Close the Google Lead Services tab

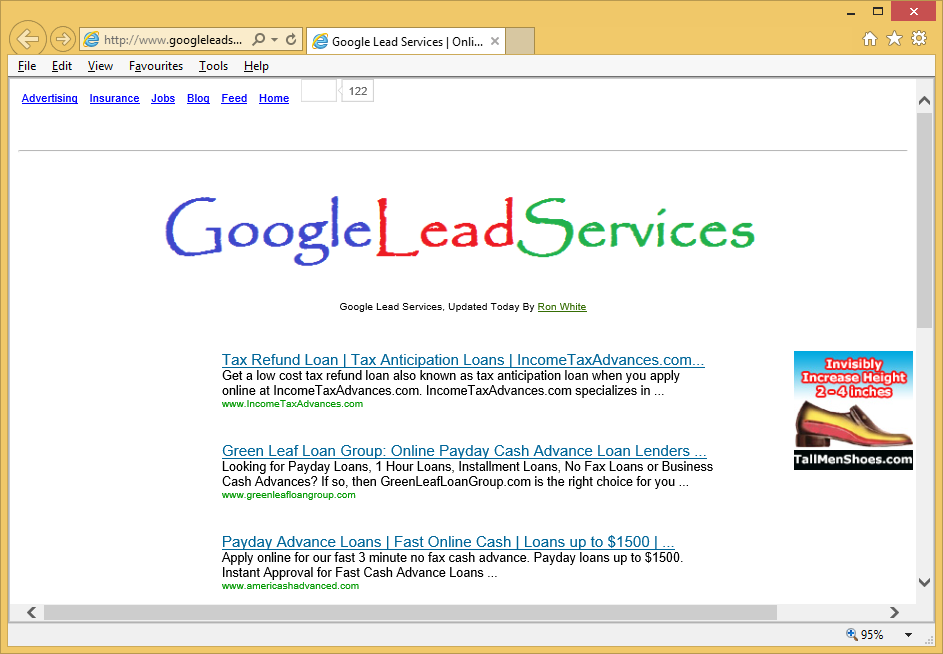point(494,42)
